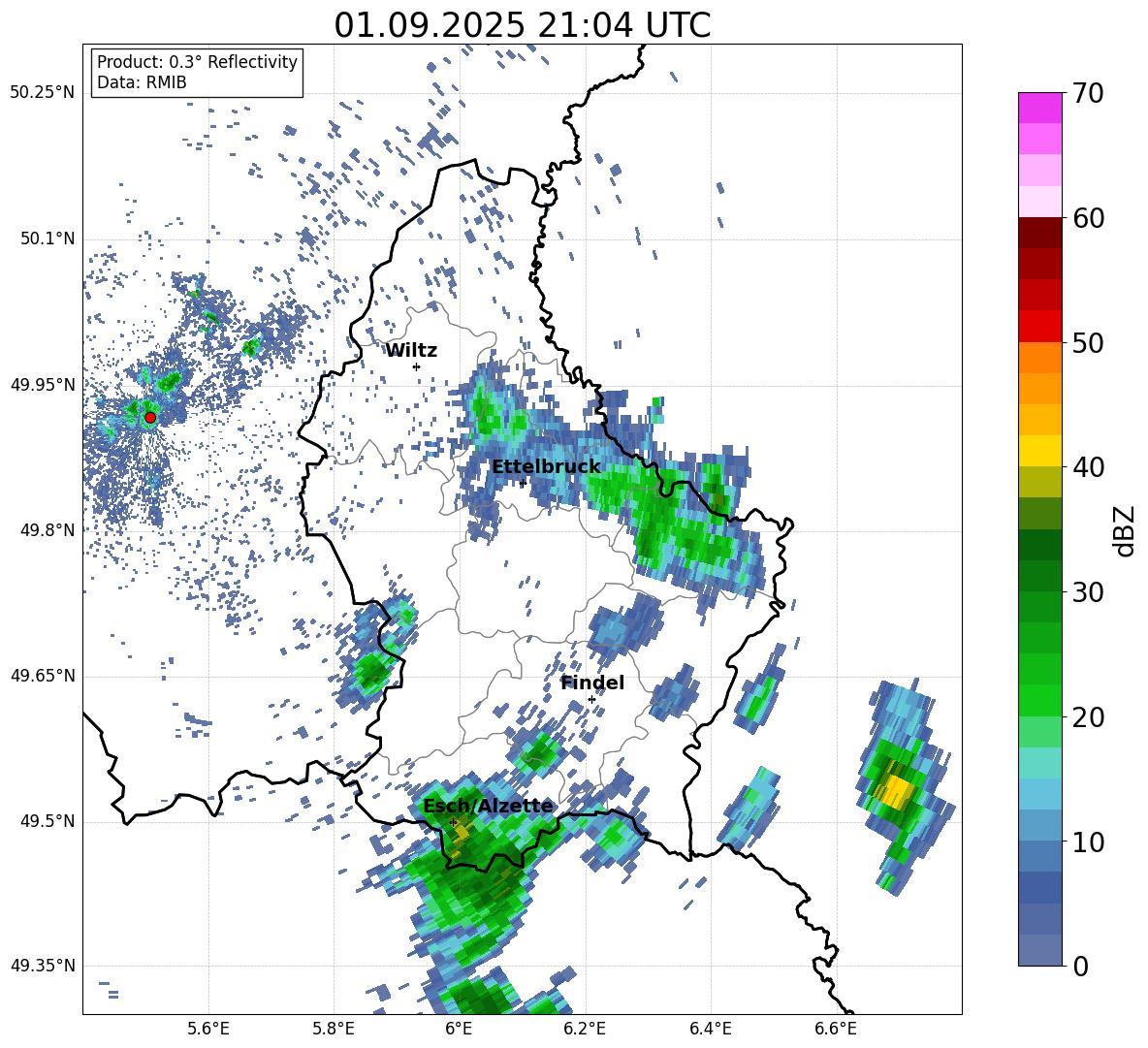This screenshot has height=1048, width=1148.
Task: Click the 6.4°E longitude label
Action: pos(710,1029)
